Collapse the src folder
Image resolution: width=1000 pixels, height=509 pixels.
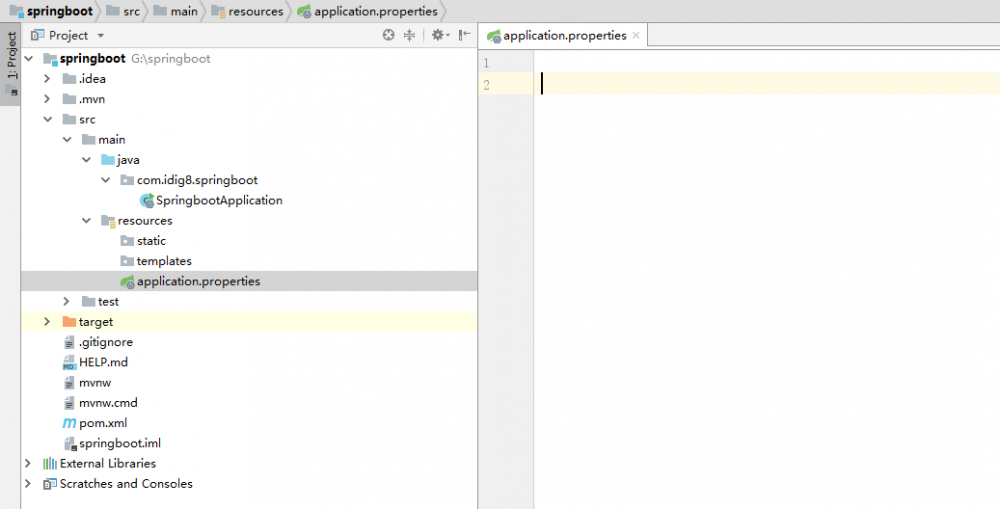47,119
